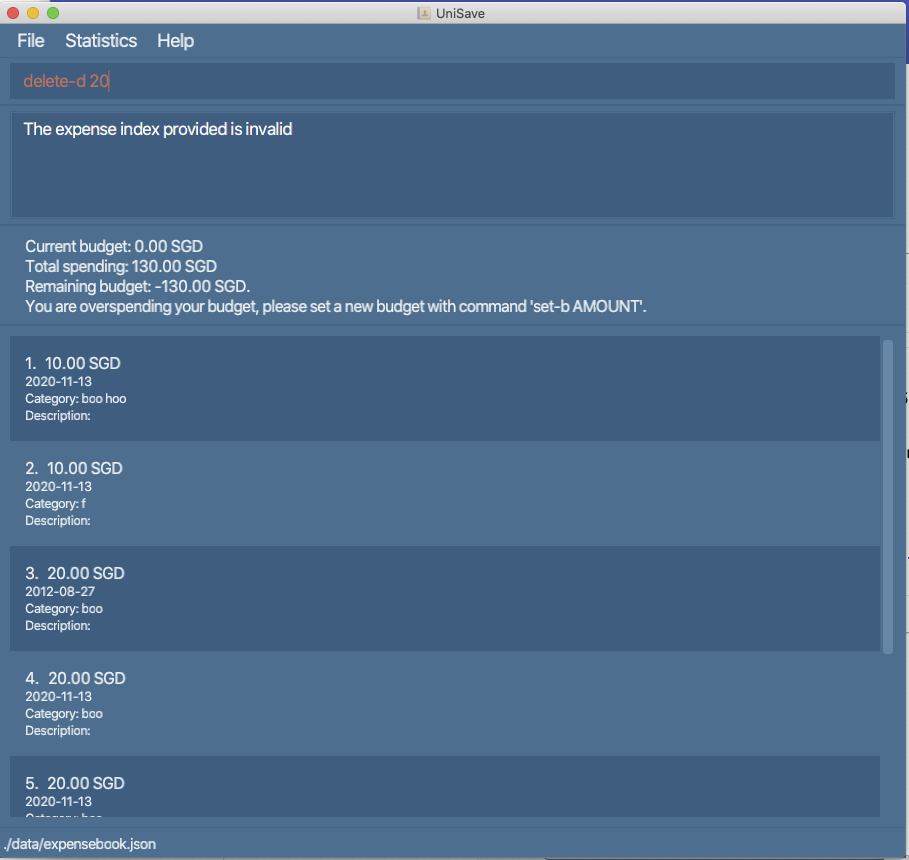Viewport: 909px width, 860px height.
Task: Click expense 1 category 'boo hoo'
Action: click(104, 398)
